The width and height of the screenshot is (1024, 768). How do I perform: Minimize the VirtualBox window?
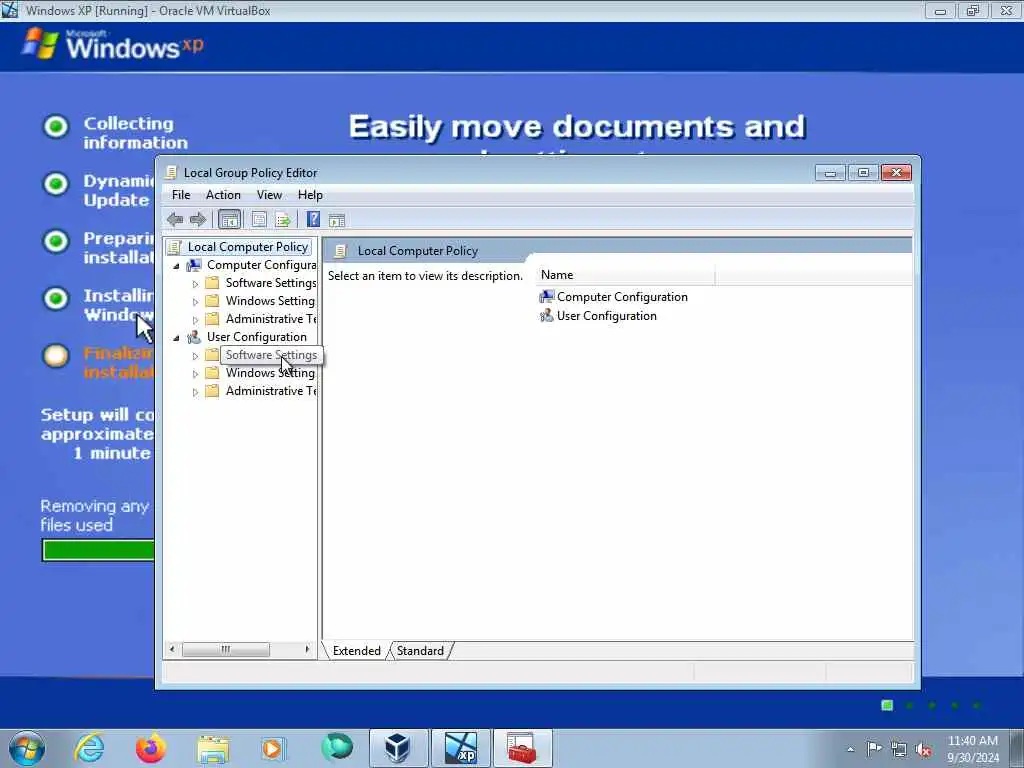(940, 10)
